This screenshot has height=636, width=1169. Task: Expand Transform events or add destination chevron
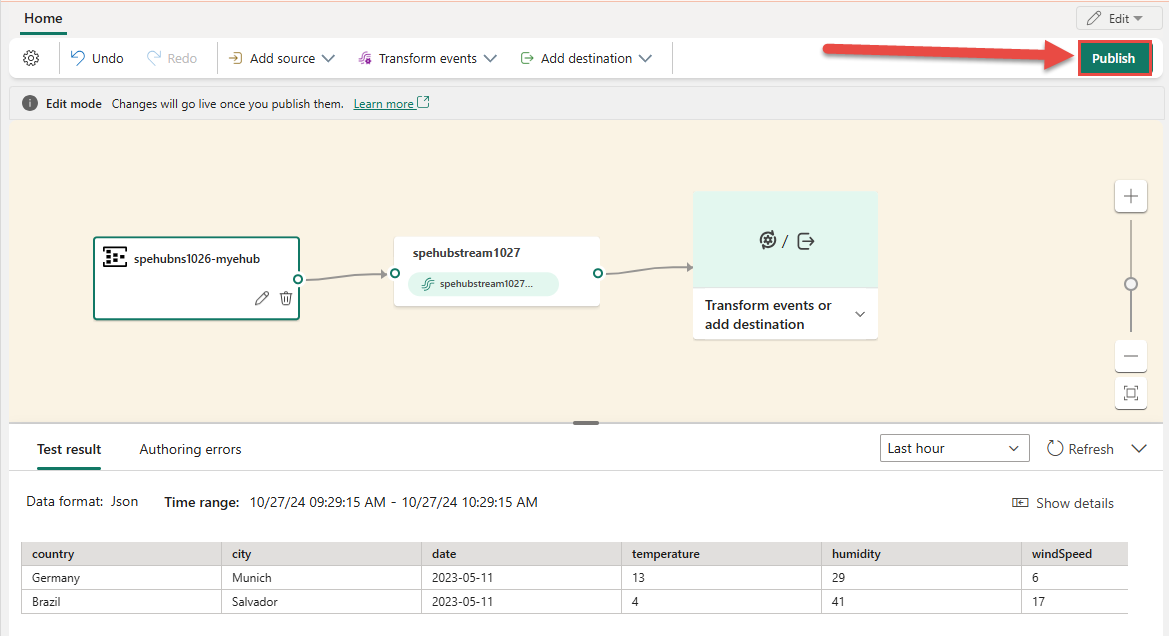coord(860,315)
